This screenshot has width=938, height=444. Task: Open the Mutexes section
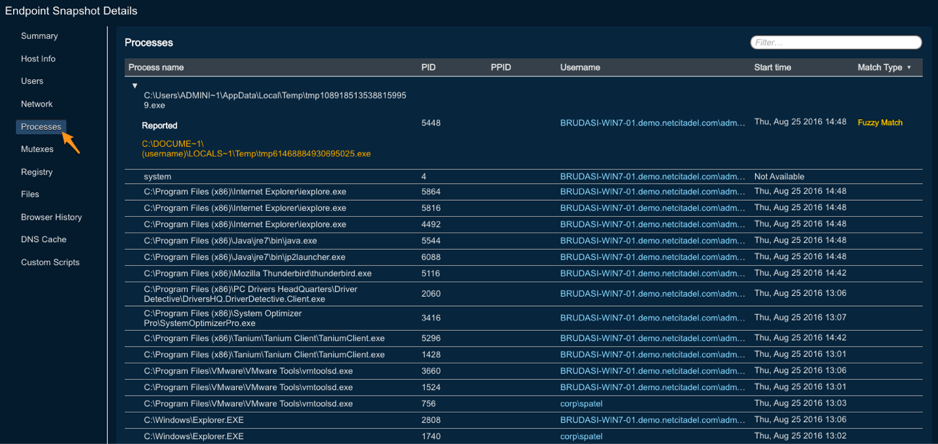tap(37, 149)
